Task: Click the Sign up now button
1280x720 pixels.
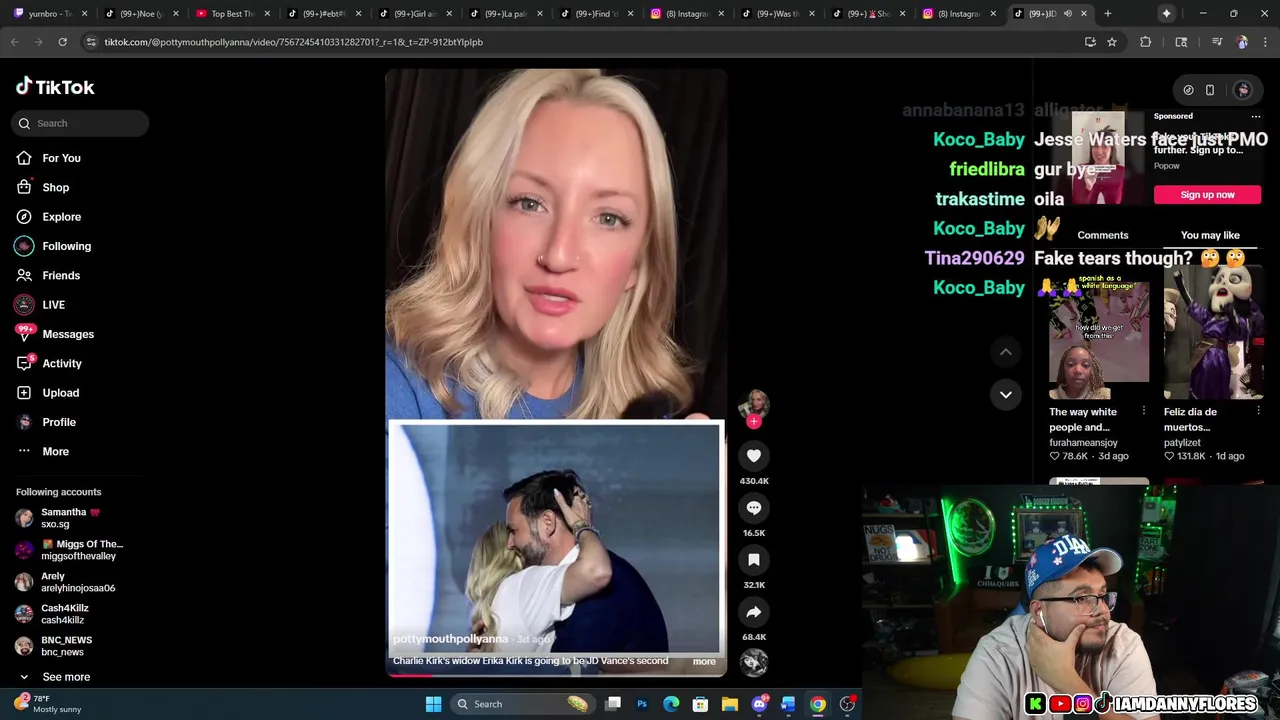Action: 1207,195
